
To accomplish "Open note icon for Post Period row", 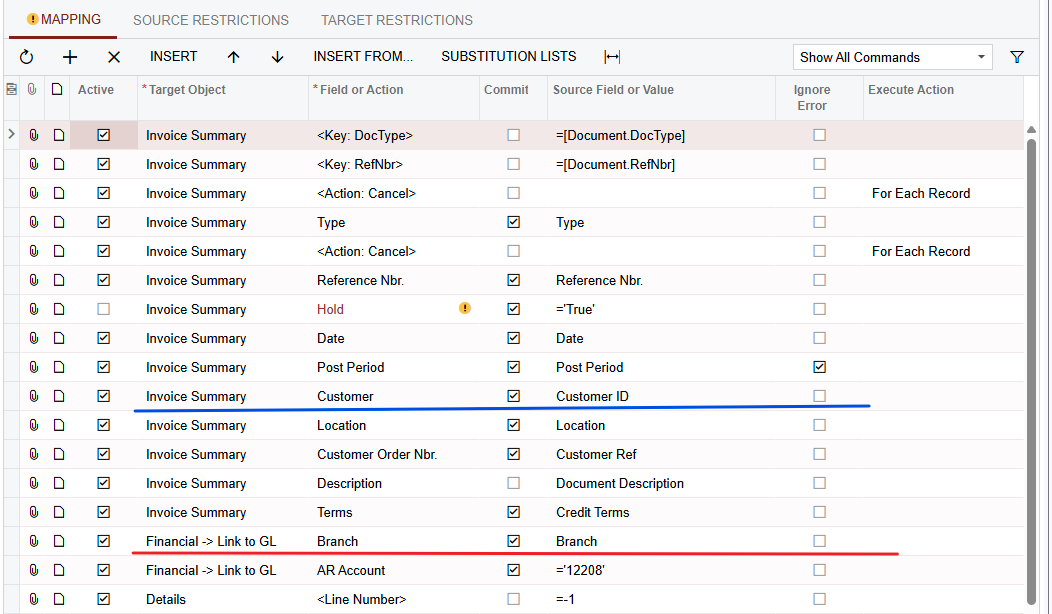I will (x=59, y=367).
